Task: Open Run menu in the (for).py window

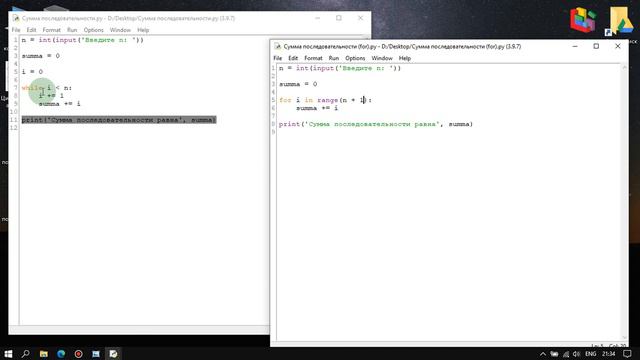Action: tap(334, 58)
